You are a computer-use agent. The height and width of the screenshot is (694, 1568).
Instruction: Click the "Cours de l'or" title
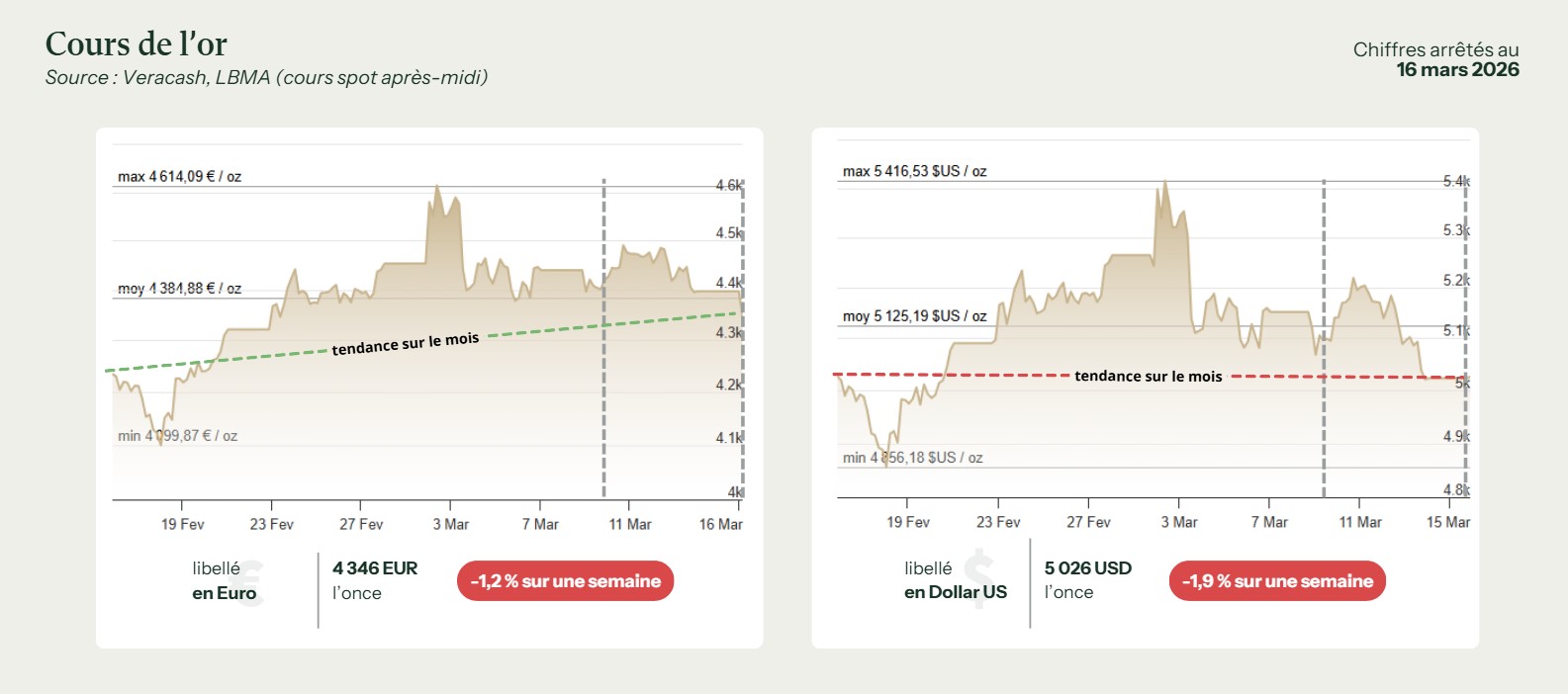pos(137,44)
